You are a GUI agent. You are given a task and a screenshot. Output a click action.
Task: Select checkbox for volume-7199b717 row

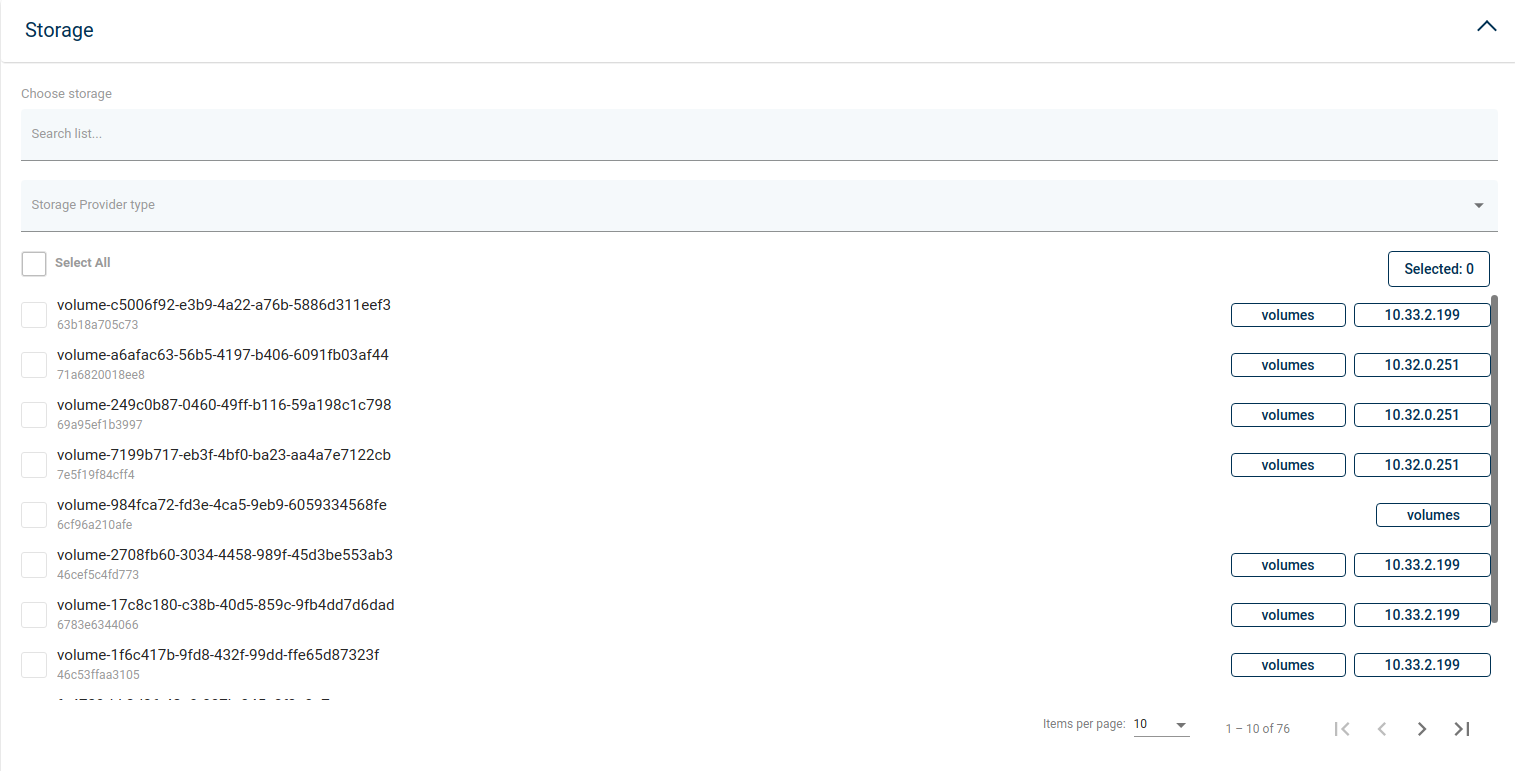(x=34, y=465)
